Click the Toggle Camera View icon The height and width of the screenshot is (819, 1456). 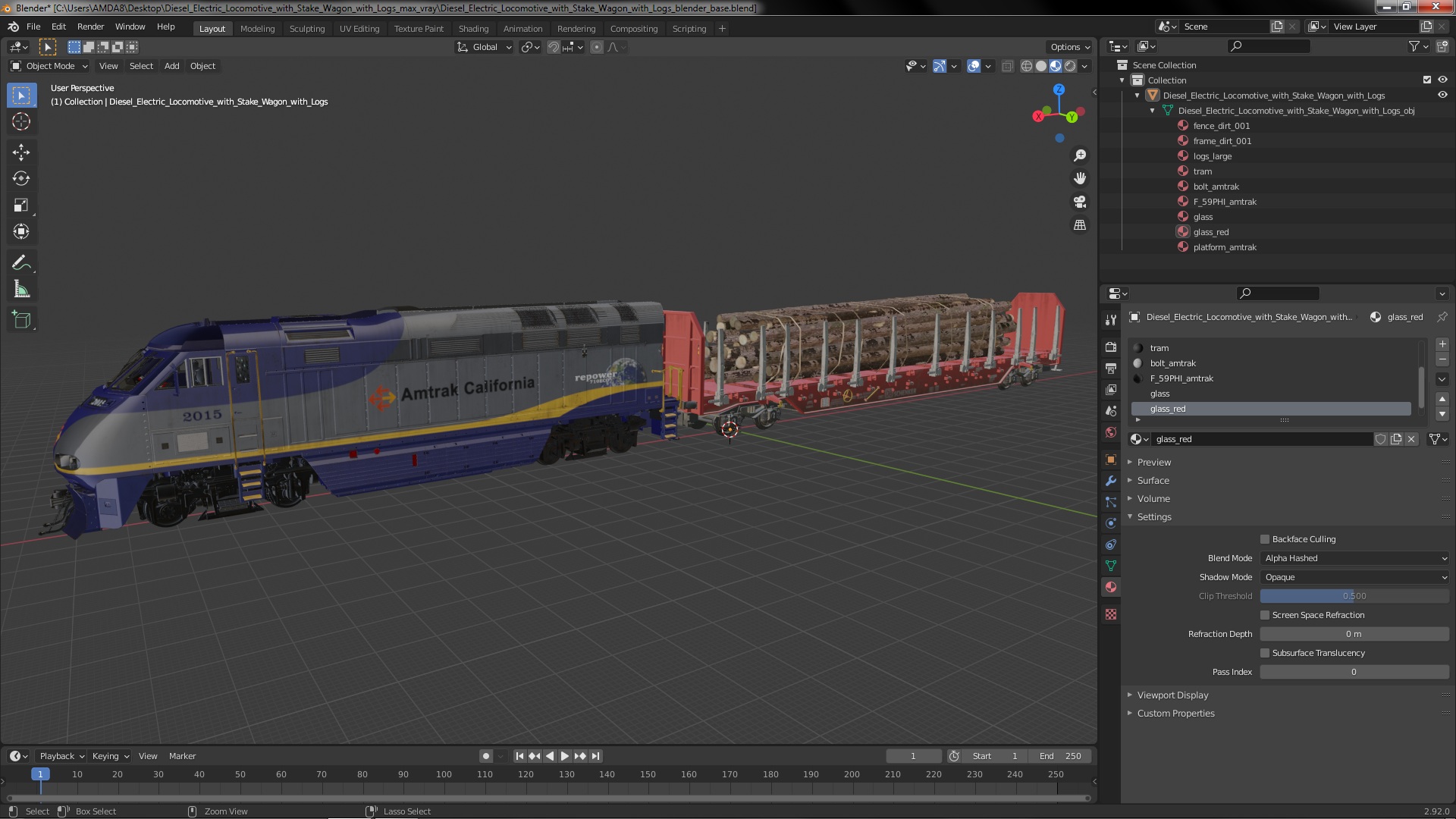(x=1080, y=202)
